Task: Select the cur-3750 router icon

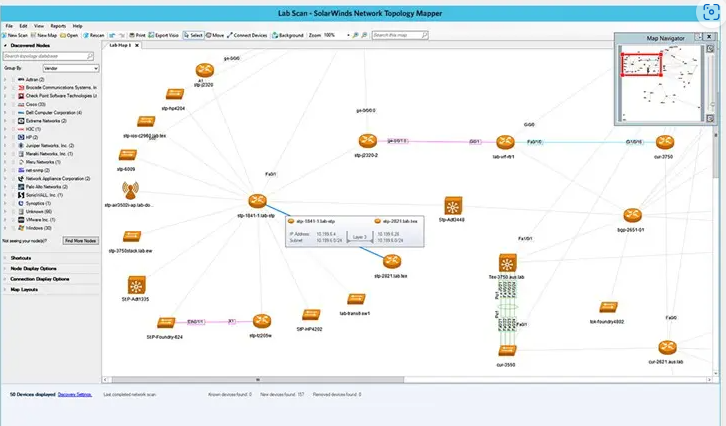Action: (664, 142)
